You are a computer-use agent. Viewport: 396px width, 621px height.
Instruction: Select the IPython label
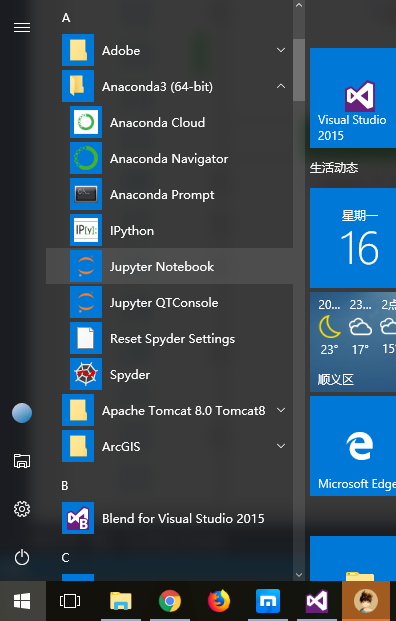coord(132,231)
